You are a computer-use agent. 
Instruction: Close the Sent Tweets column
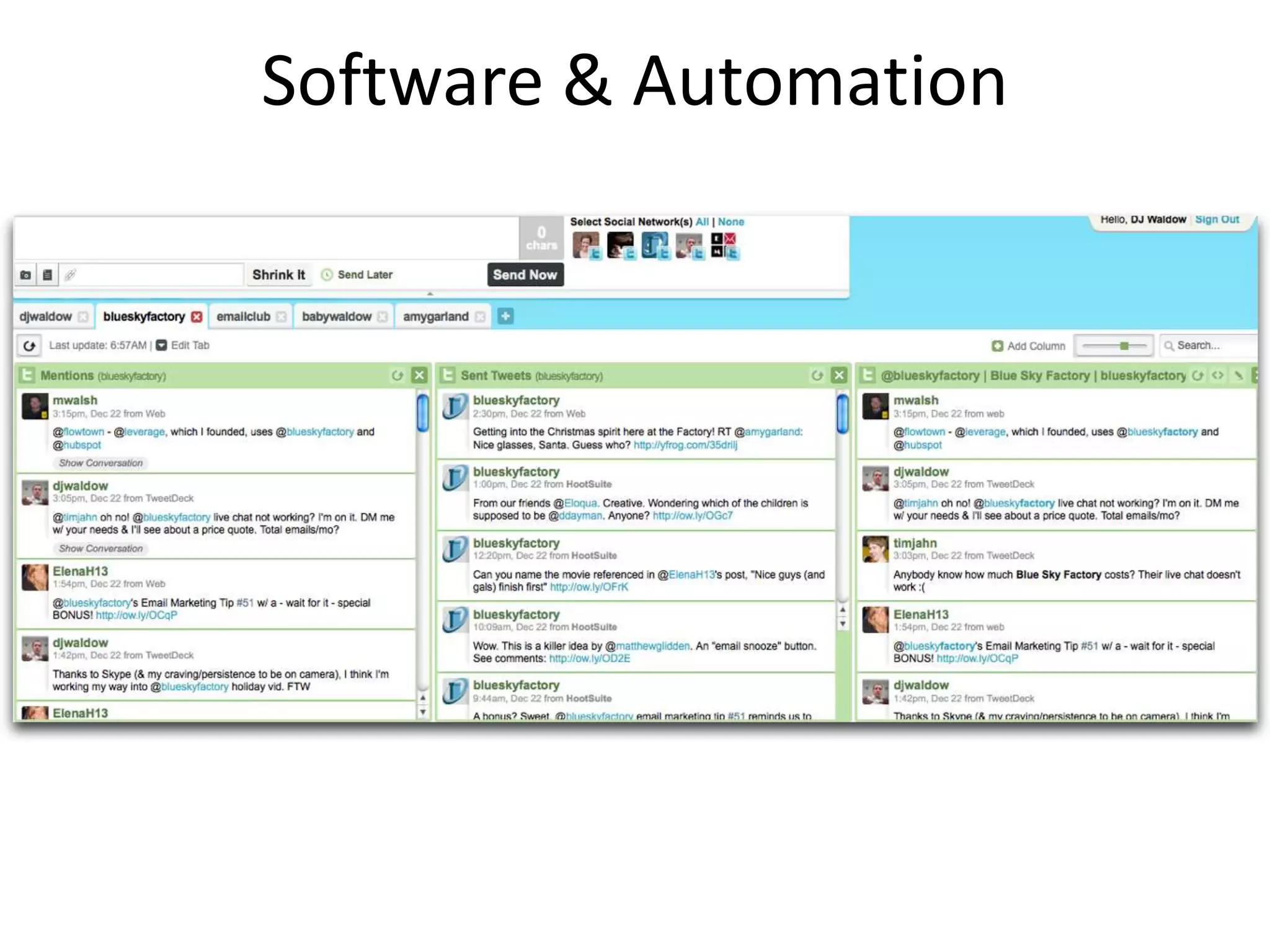point(839,375)
